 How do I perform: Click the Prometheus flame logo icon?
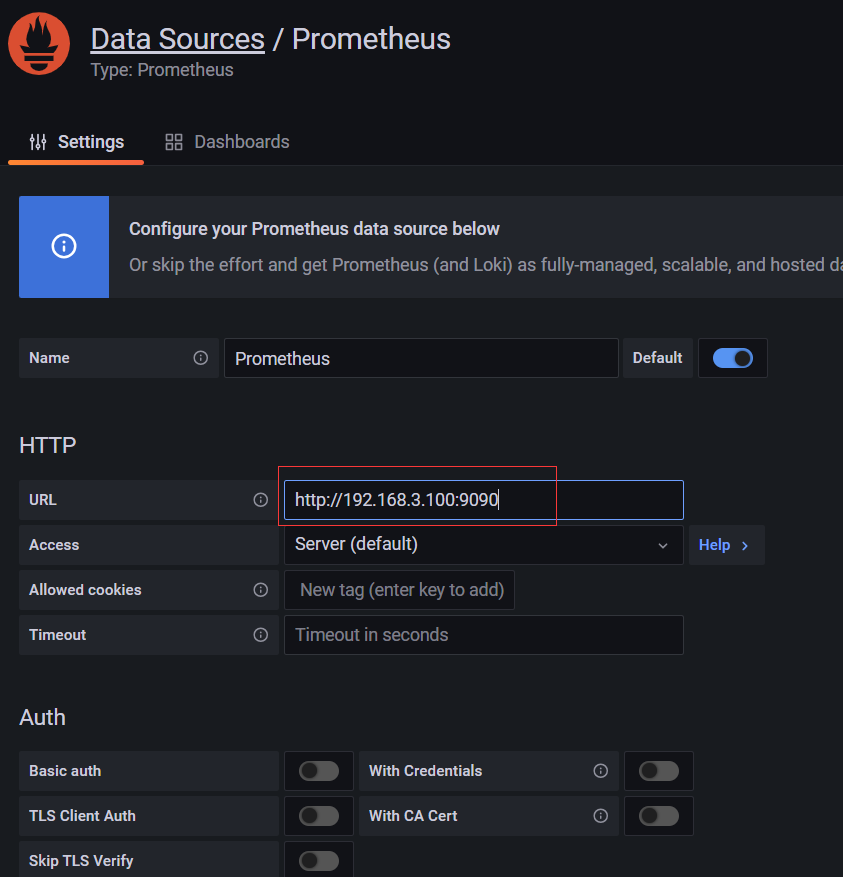39,44
